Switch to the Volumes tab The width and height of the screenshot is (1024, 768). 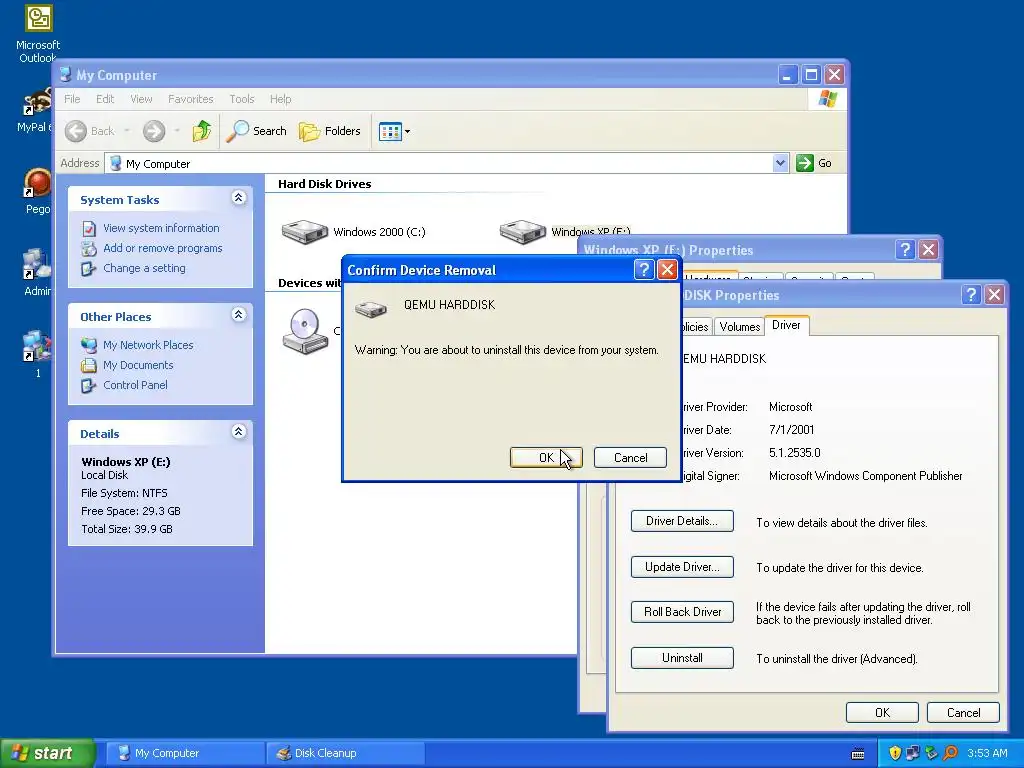(x=739, y=327)
